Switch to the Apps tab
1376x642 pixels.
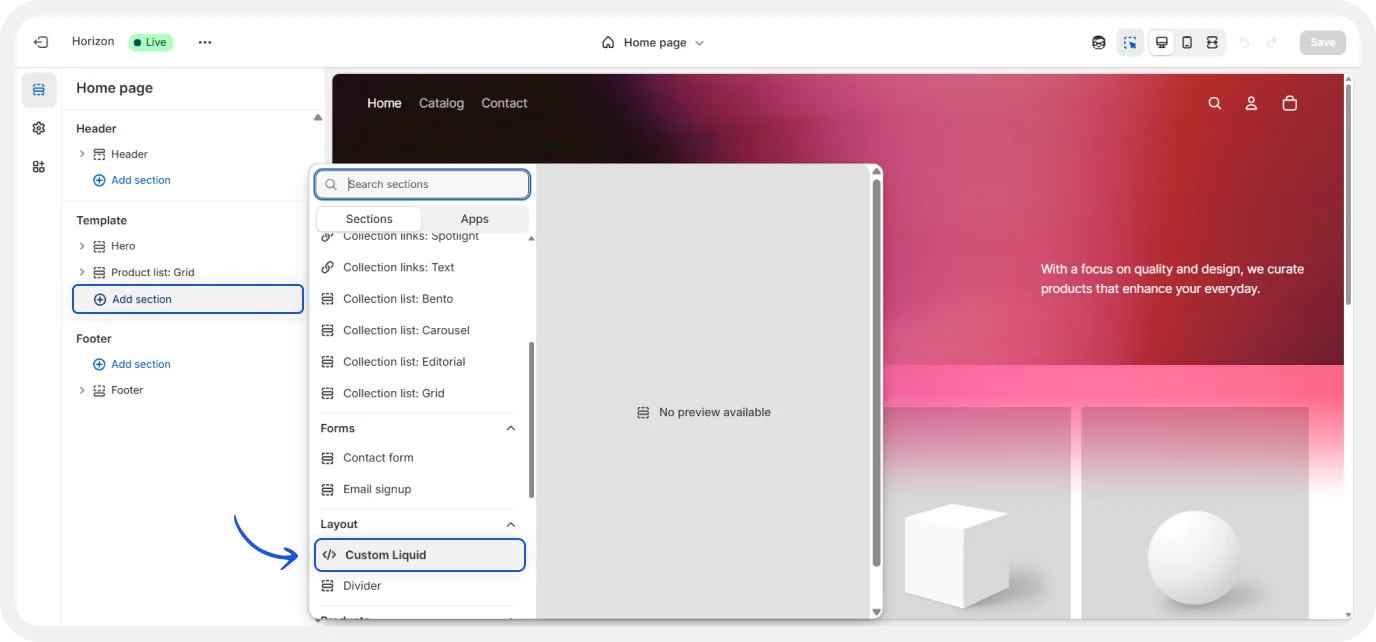[x=474, y=219]
